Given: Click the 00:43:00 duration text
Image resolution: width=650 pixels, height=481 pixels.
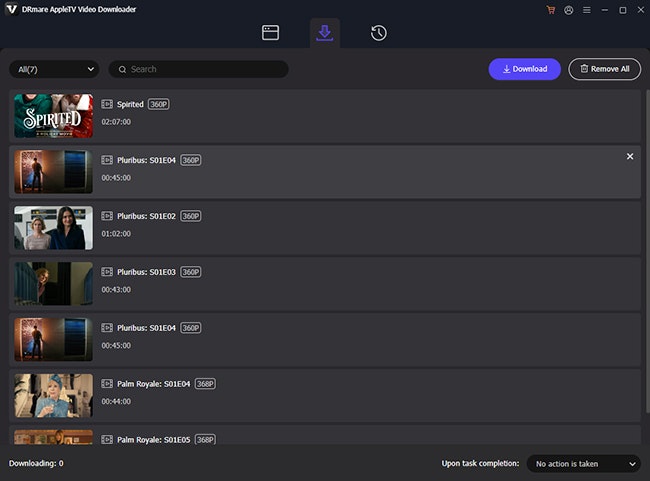Looking at the screenshot, I should point(116,290).
